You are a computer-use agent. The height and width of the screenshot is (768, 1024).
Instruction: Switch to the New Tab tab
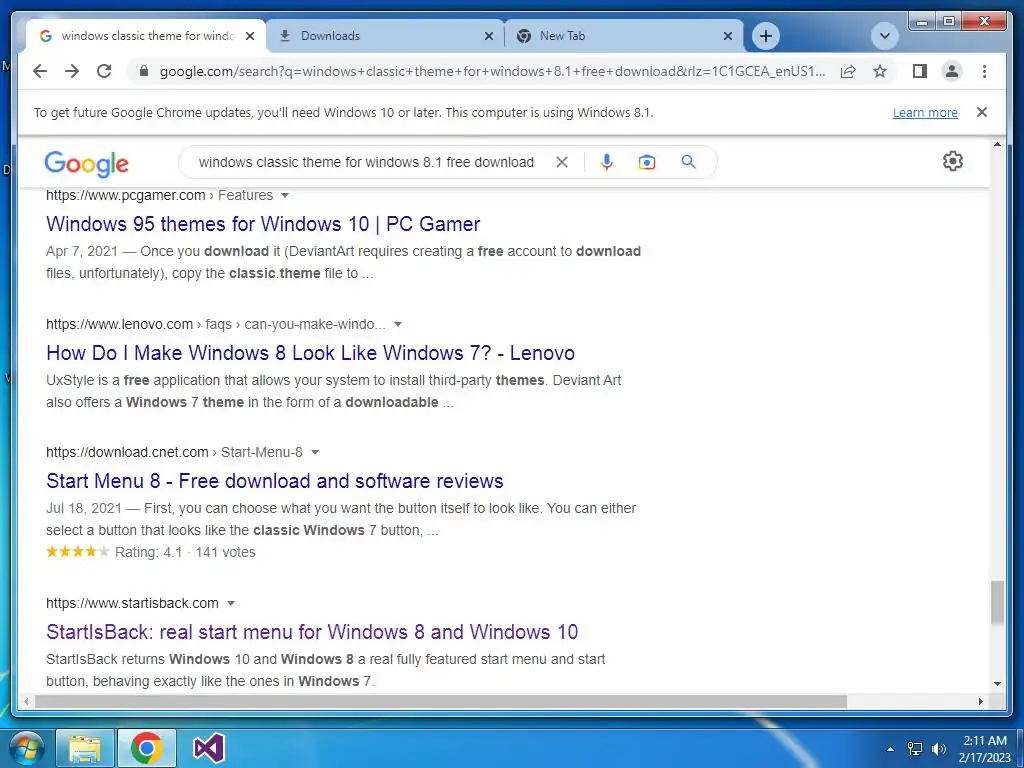[x=624, y=36]
